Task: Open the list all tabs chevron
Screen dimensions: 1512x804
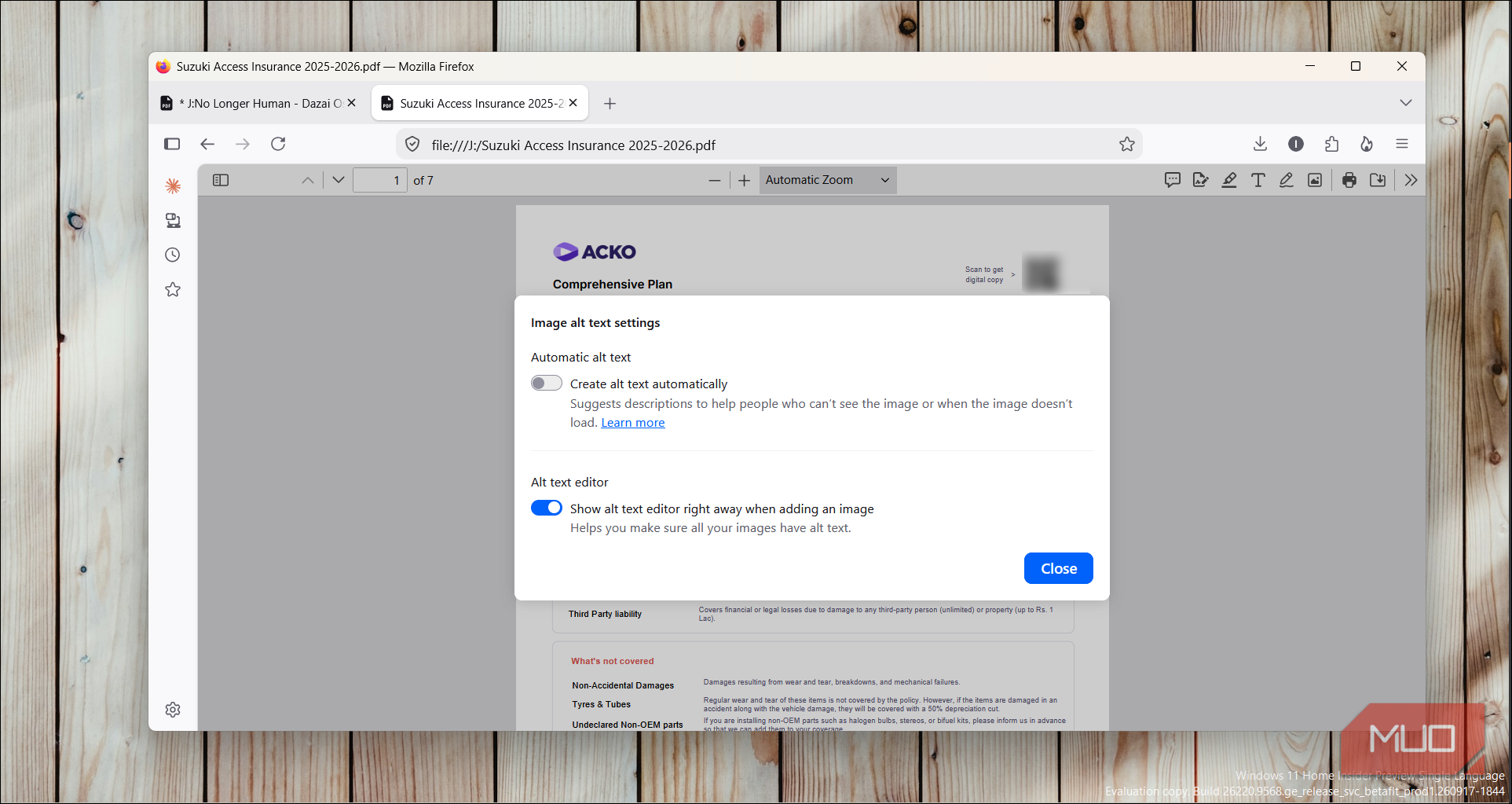Action: (x=1406, y=103)
